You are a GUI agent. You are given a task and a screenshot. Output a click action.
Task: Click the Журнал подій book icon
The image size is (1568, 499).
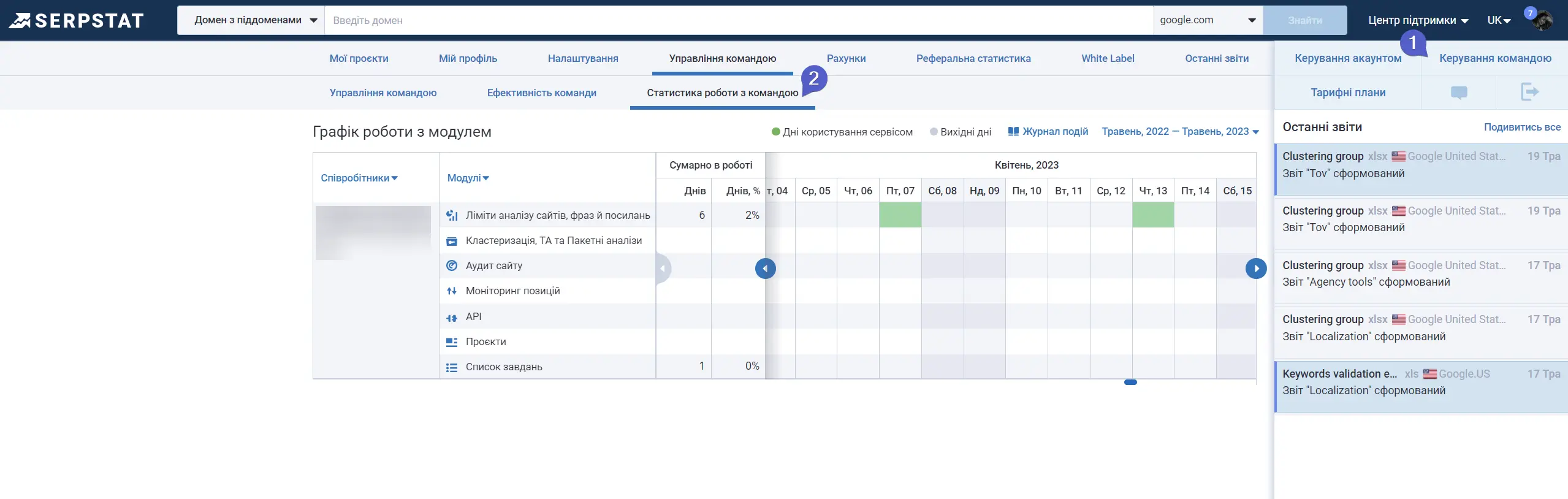tap(1013, 131)
